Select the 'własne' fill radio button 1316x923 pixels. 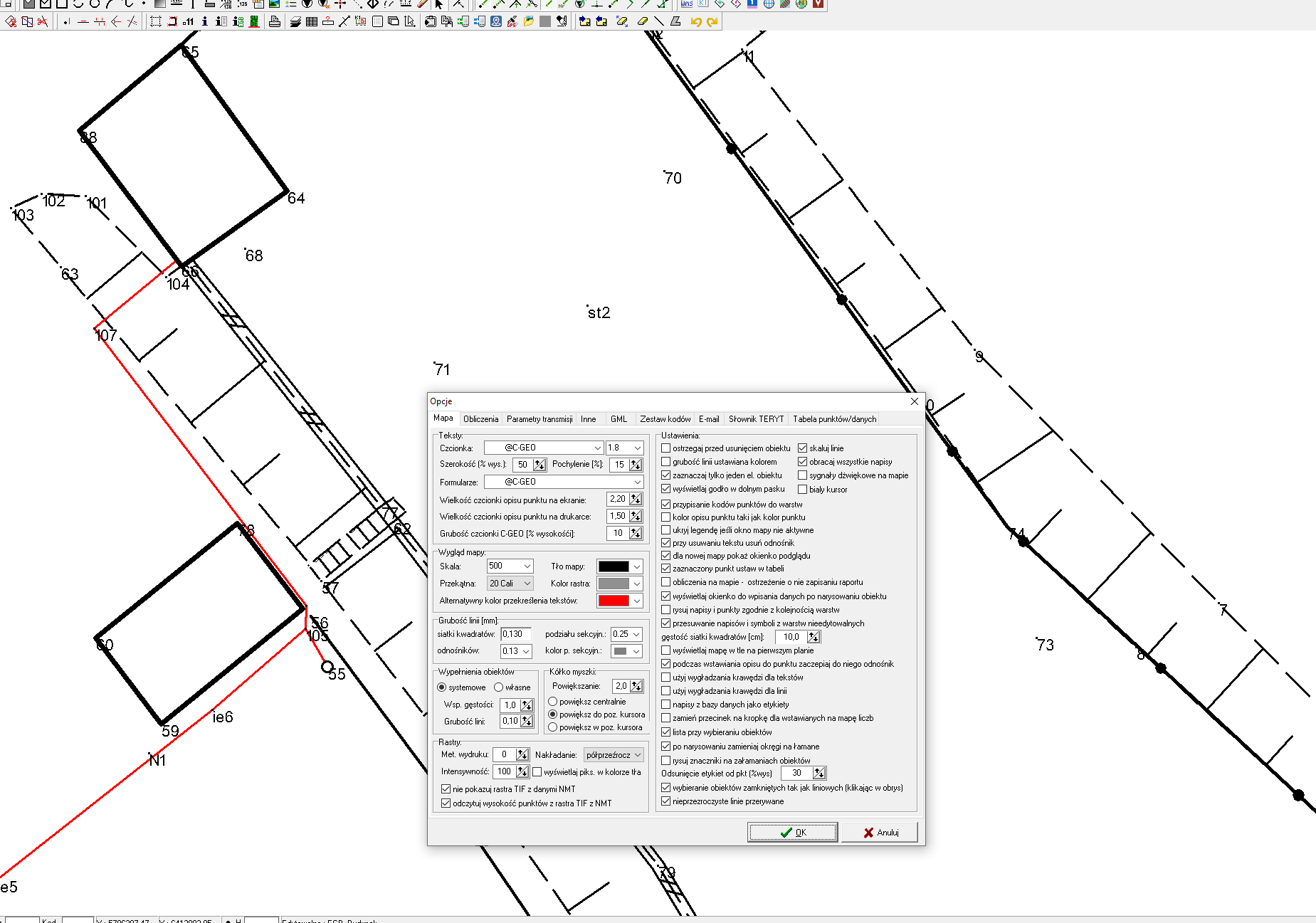pyautogui.click(x=499, y=687)
